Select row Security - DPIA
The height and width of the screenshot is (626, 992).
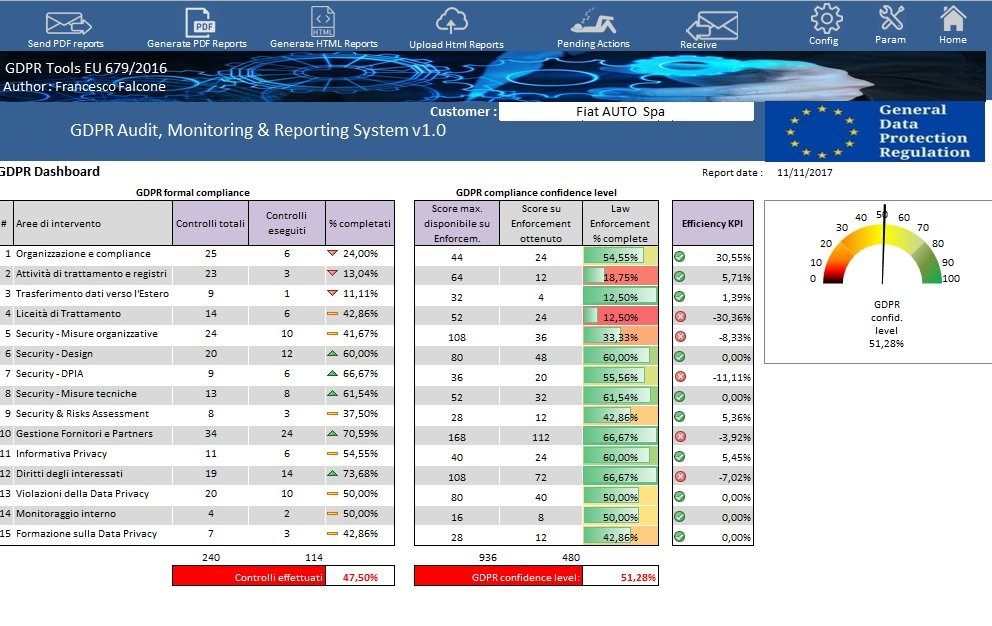[x=197, y=373]
